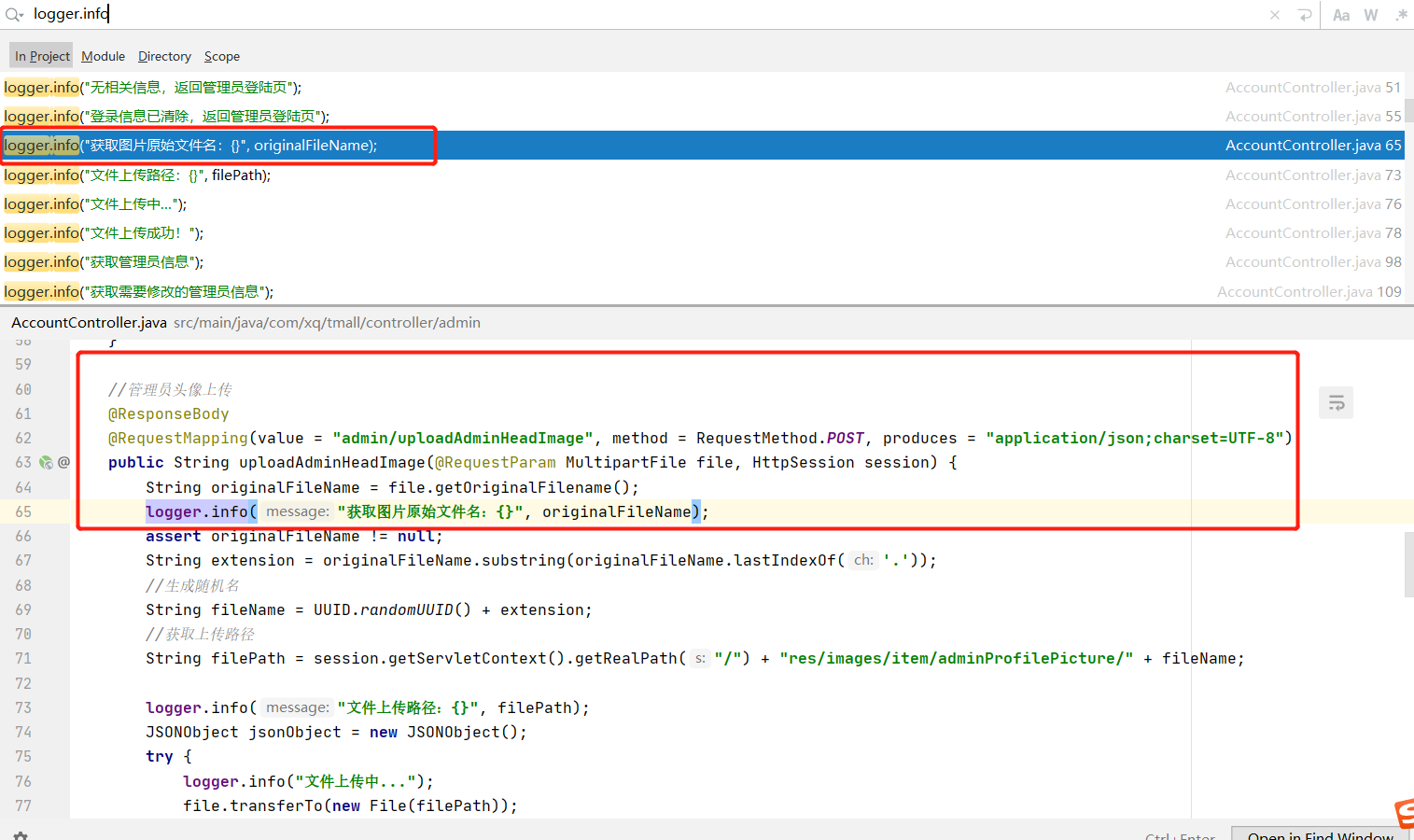This screenshot has height=840, width=1414.
Task: Enable Regex (.*) search option
Action: (1401, 15)
